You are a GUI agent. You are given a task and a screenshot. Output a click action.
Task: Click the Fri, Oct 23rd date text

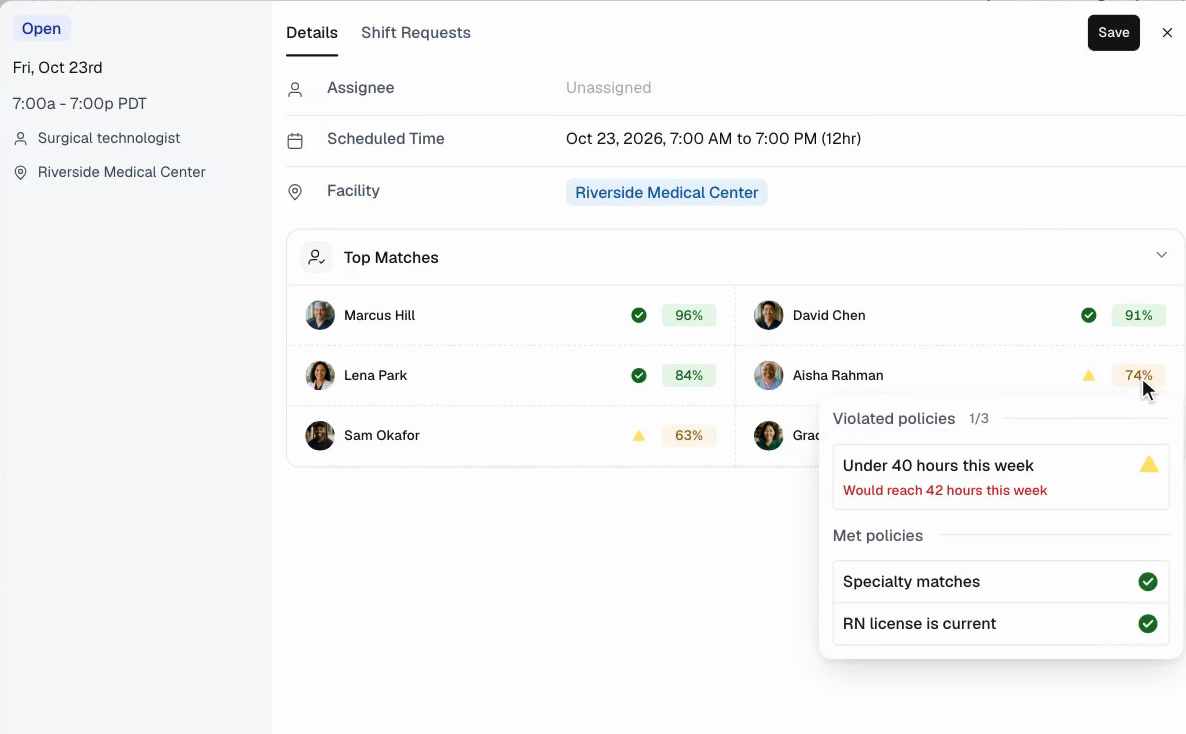coord(57,67)
